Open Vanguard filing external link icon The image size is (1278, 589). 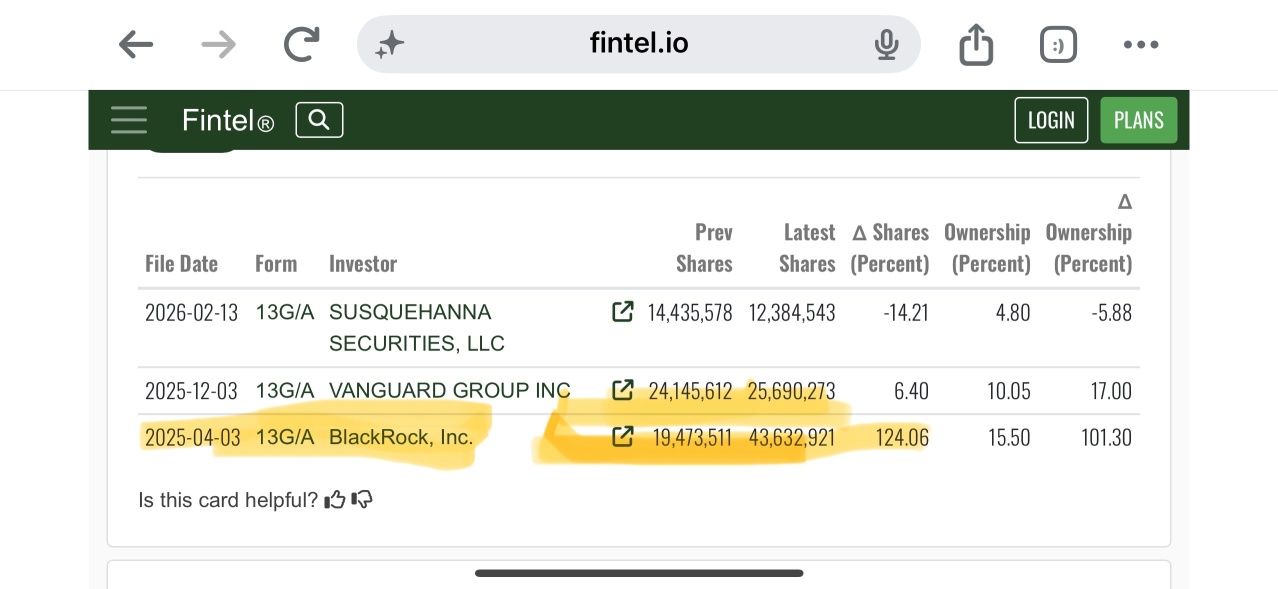622,390
